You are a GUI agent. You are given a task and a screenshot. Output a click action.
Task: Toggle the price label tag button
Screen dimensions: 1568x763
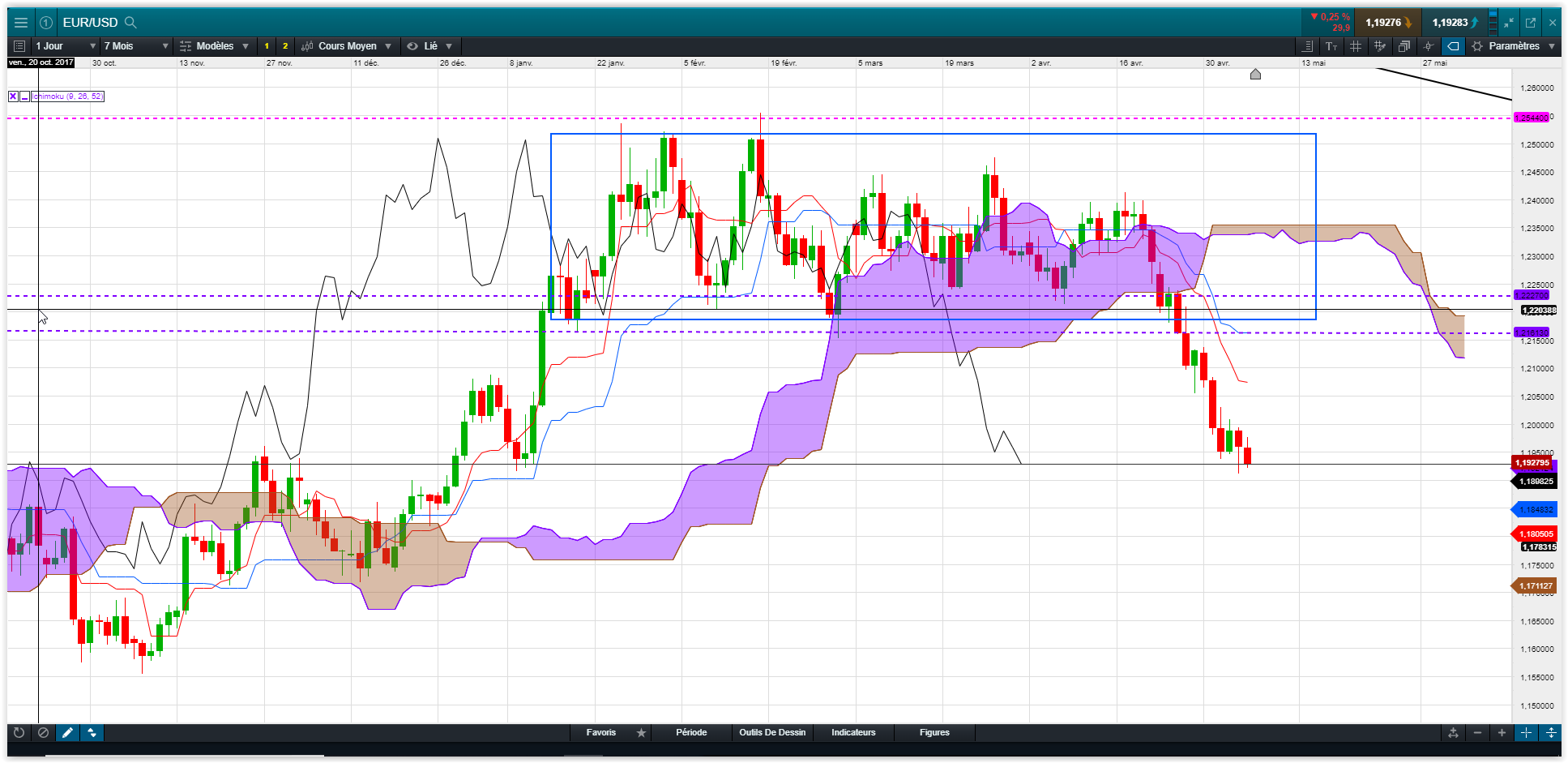[1453, 46]
